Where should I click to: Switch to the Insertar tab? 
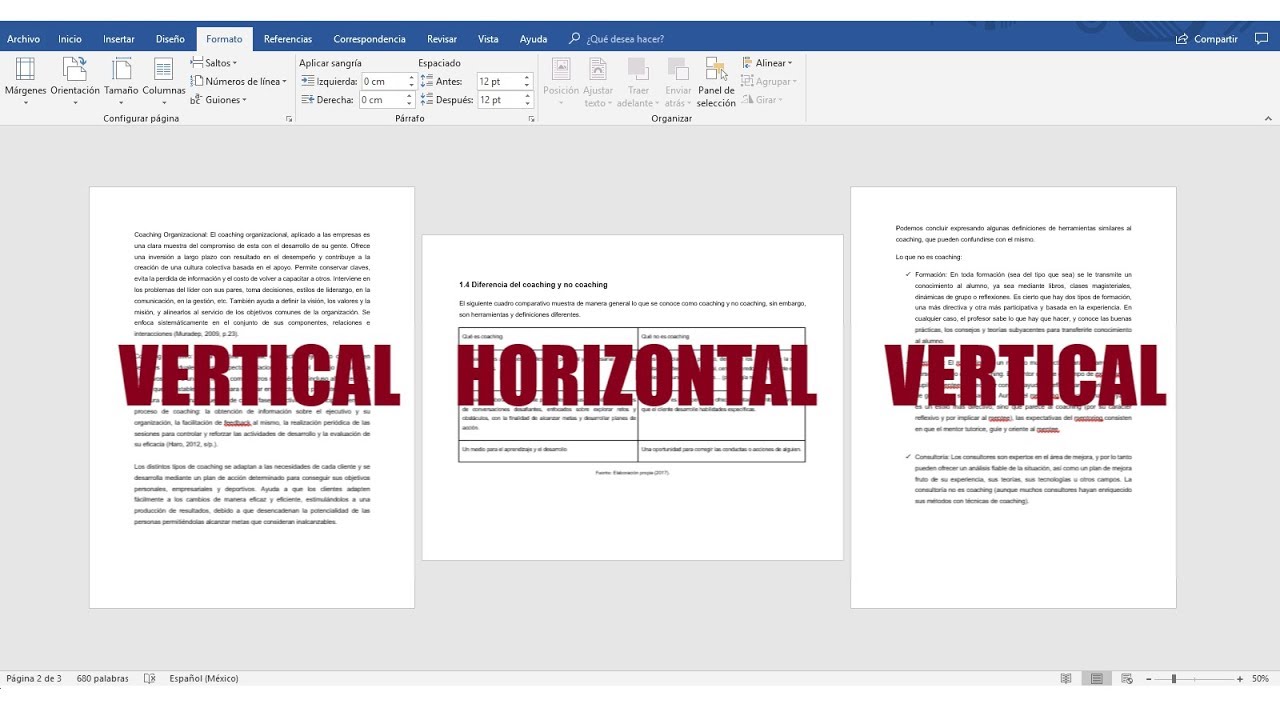pyautogui.click(x=119, y=39)
